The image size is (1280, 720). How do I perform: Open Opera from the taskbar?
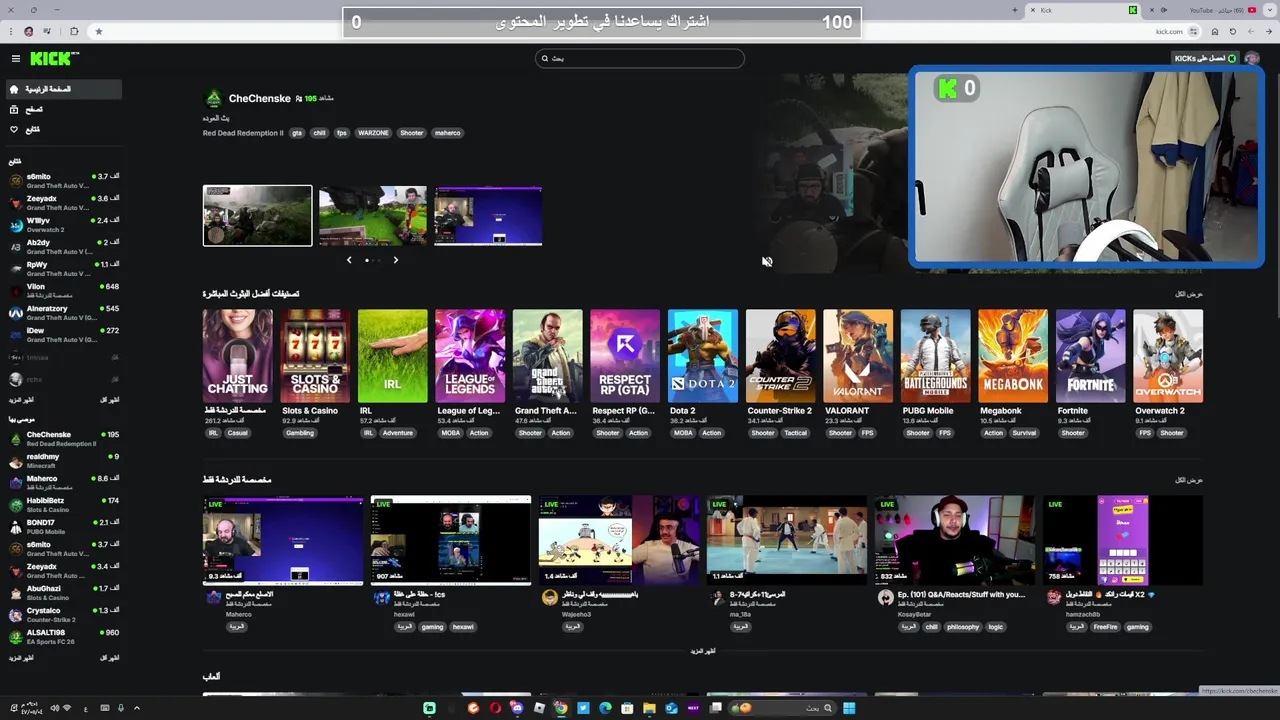pos(495,708)
